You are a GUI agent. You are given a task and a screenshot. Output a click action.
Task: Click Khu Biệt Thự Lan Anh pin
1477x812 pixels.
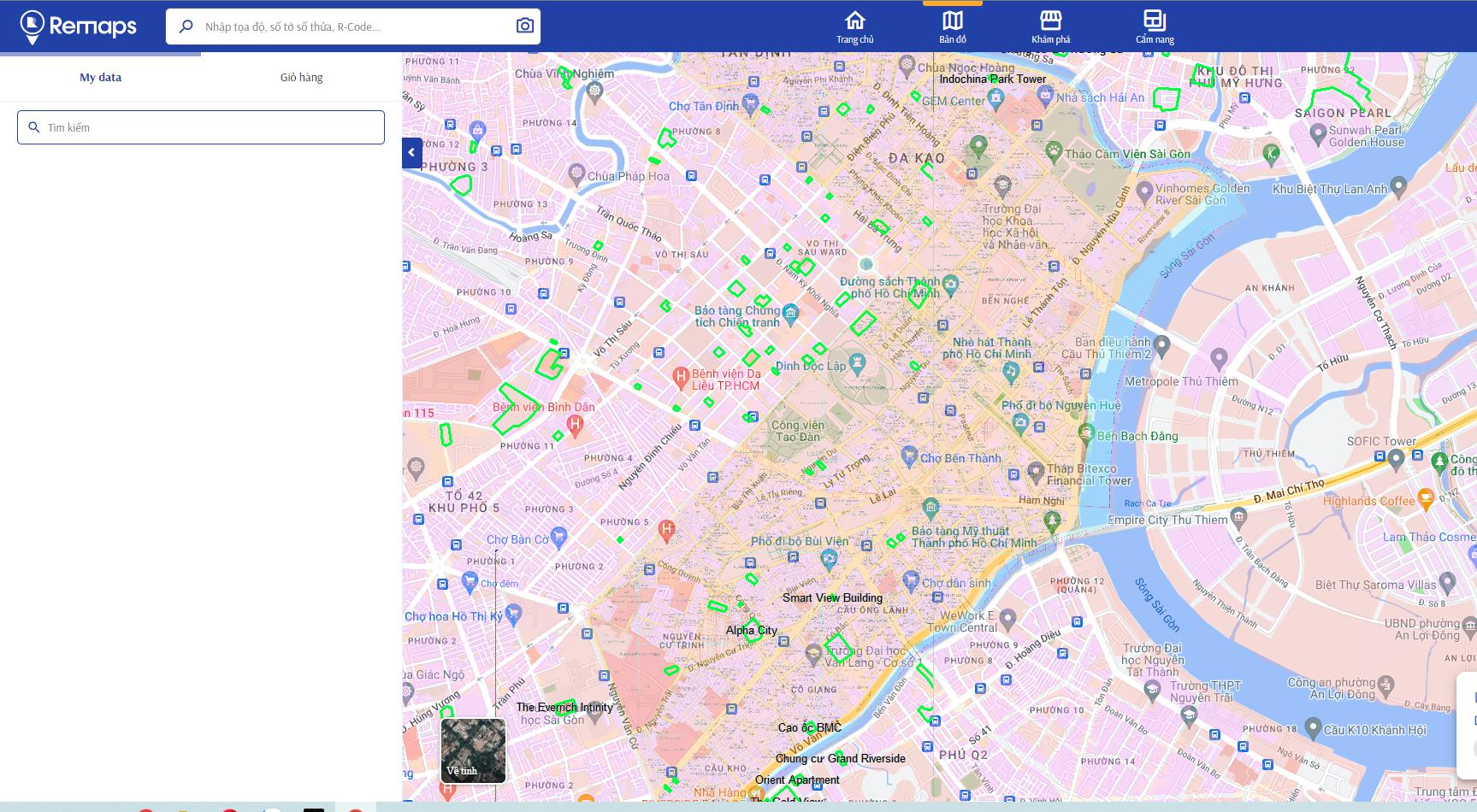[x=1398, y=185]
